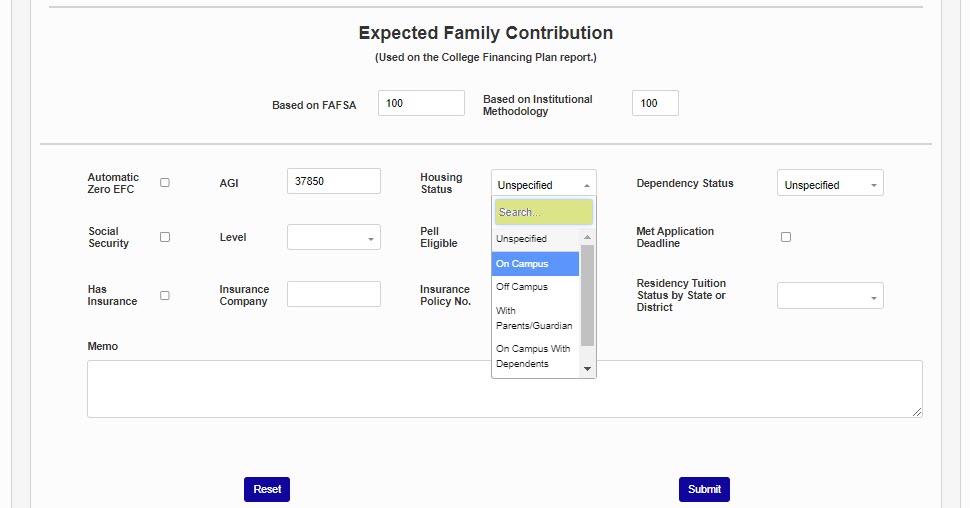Click the housing status search box
The height and width of the screenshot is (508, 970).
pyautogui.click(x=543, y=212)
